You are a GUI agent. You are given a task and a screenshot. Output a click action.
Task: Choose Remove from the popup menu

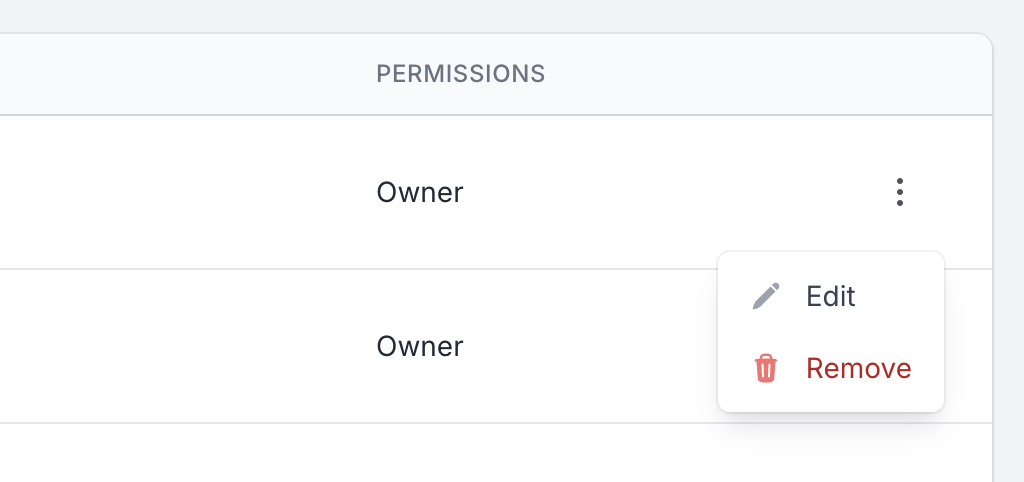click(x=831, y=368)
